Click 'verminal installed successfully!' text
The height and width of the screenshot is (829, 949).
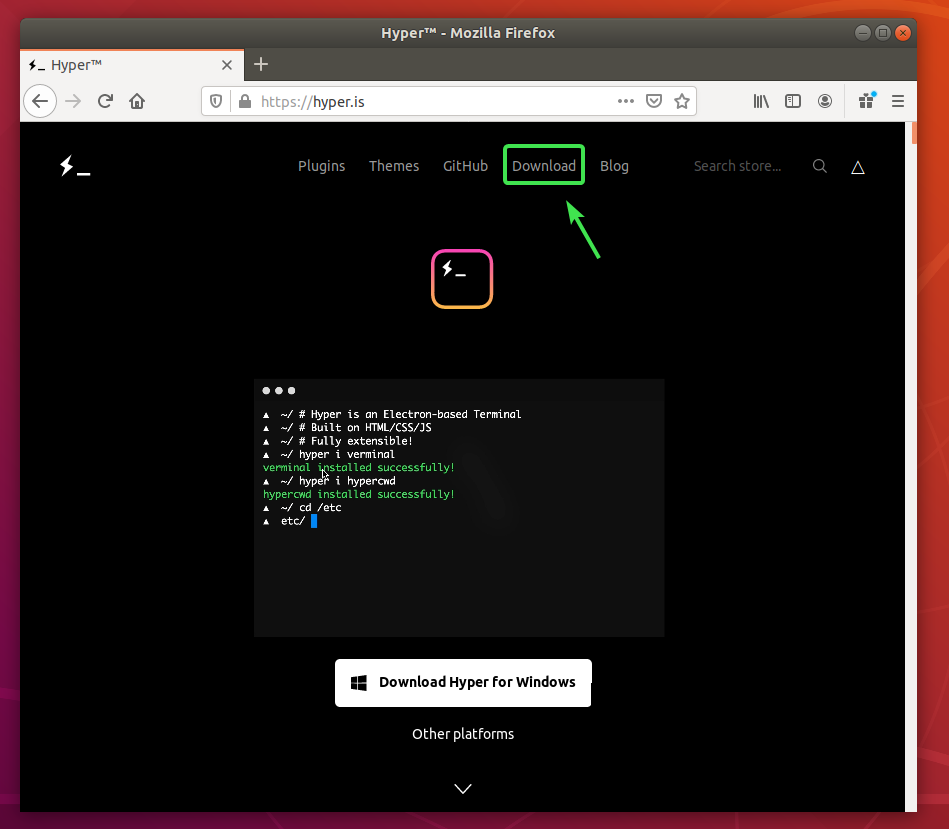pos(358,468)
